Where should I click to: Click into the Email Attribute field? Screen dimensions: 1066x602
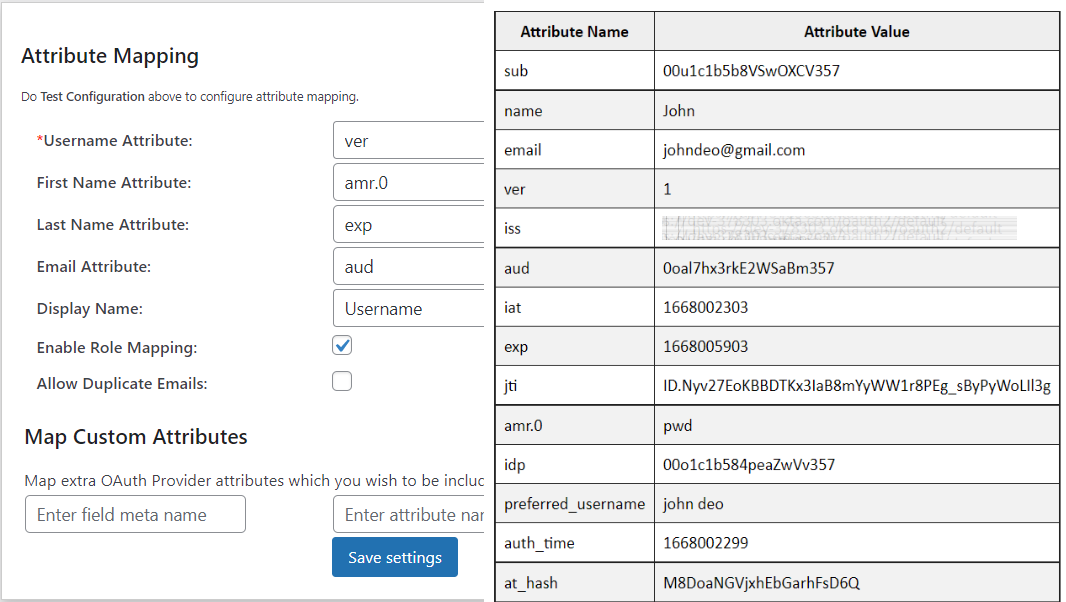coord(409,267)
